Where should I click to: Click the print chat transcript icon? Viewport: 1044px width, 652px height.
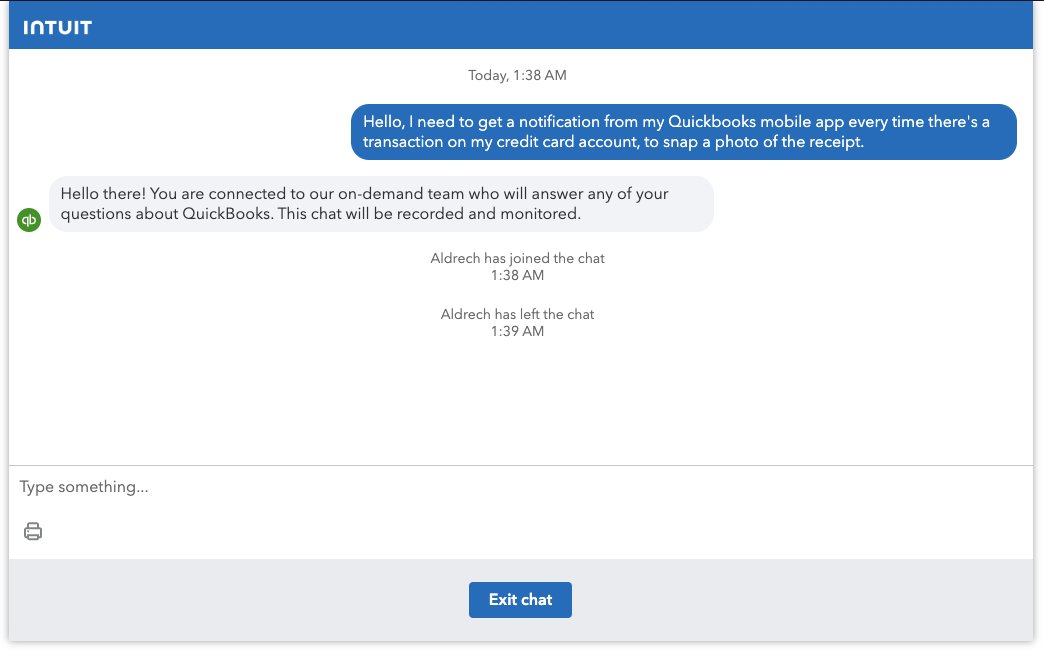[33, 531]
